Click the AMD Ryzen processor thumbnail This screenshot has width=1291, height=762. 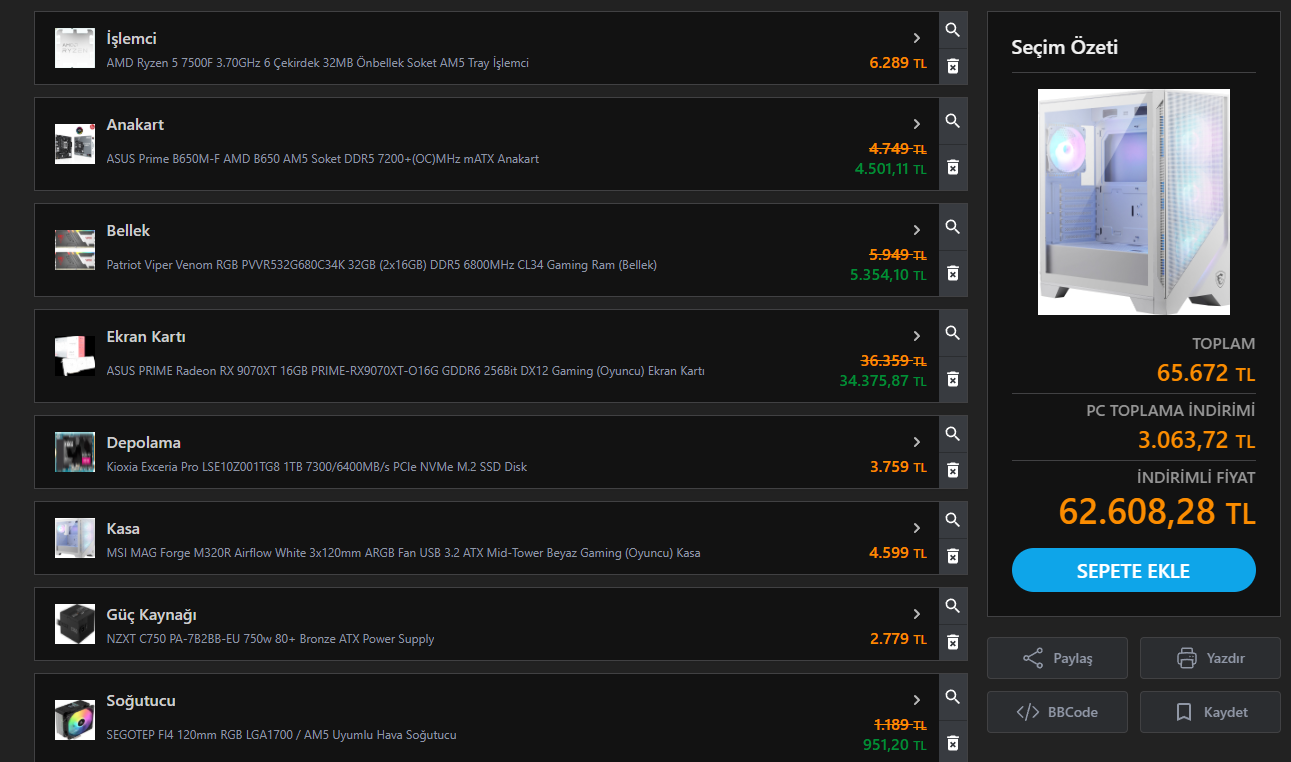pos(75,48)
